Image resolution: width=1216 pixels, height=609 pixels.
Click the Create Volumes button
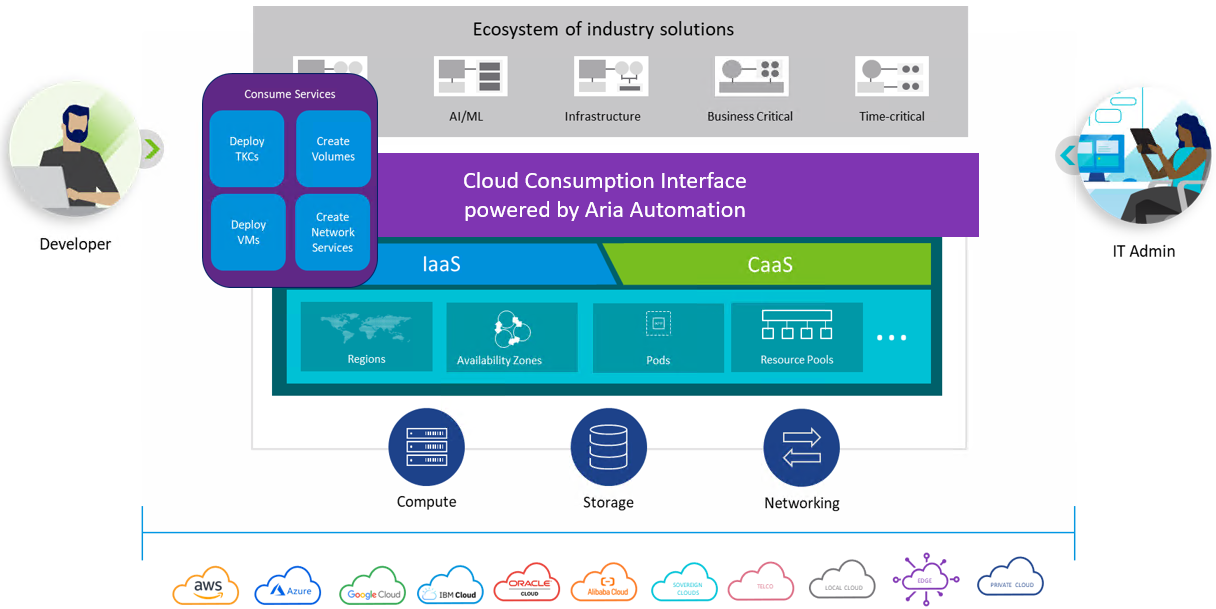point(333,149)
